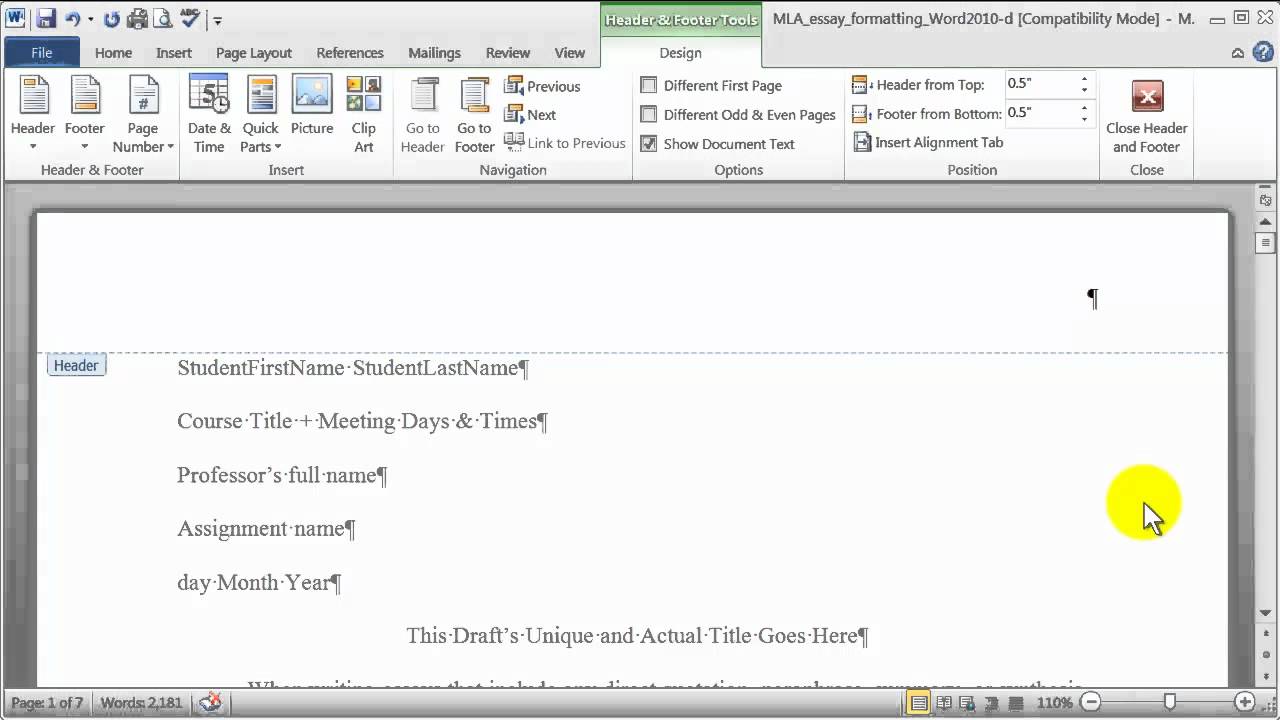Jump to header with Go to Header
The width and height of the screenshot is (1280, 720).
pyautogui.click(x=423, y=115)
